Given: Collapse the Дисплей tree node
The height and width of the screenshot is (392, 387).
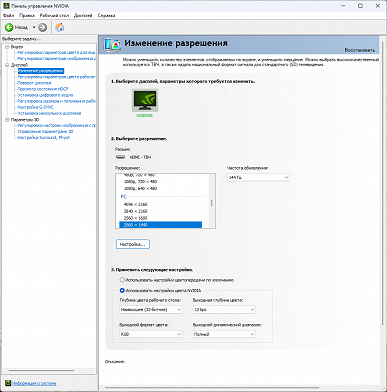Looking at the screenshot, I should click(x=7, y=65).
